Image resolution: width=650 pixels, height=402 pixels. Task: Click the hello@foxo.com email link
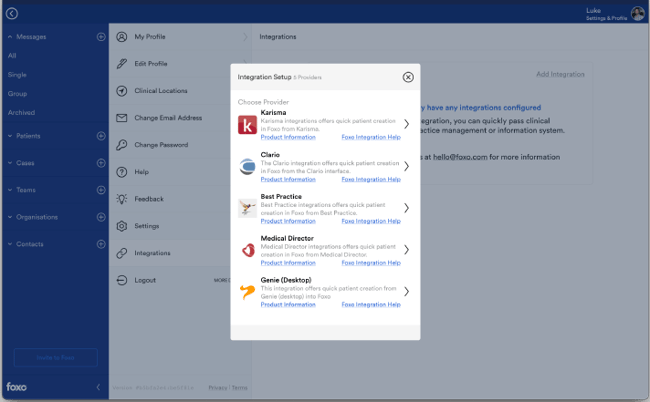click(x=460, y=157)
